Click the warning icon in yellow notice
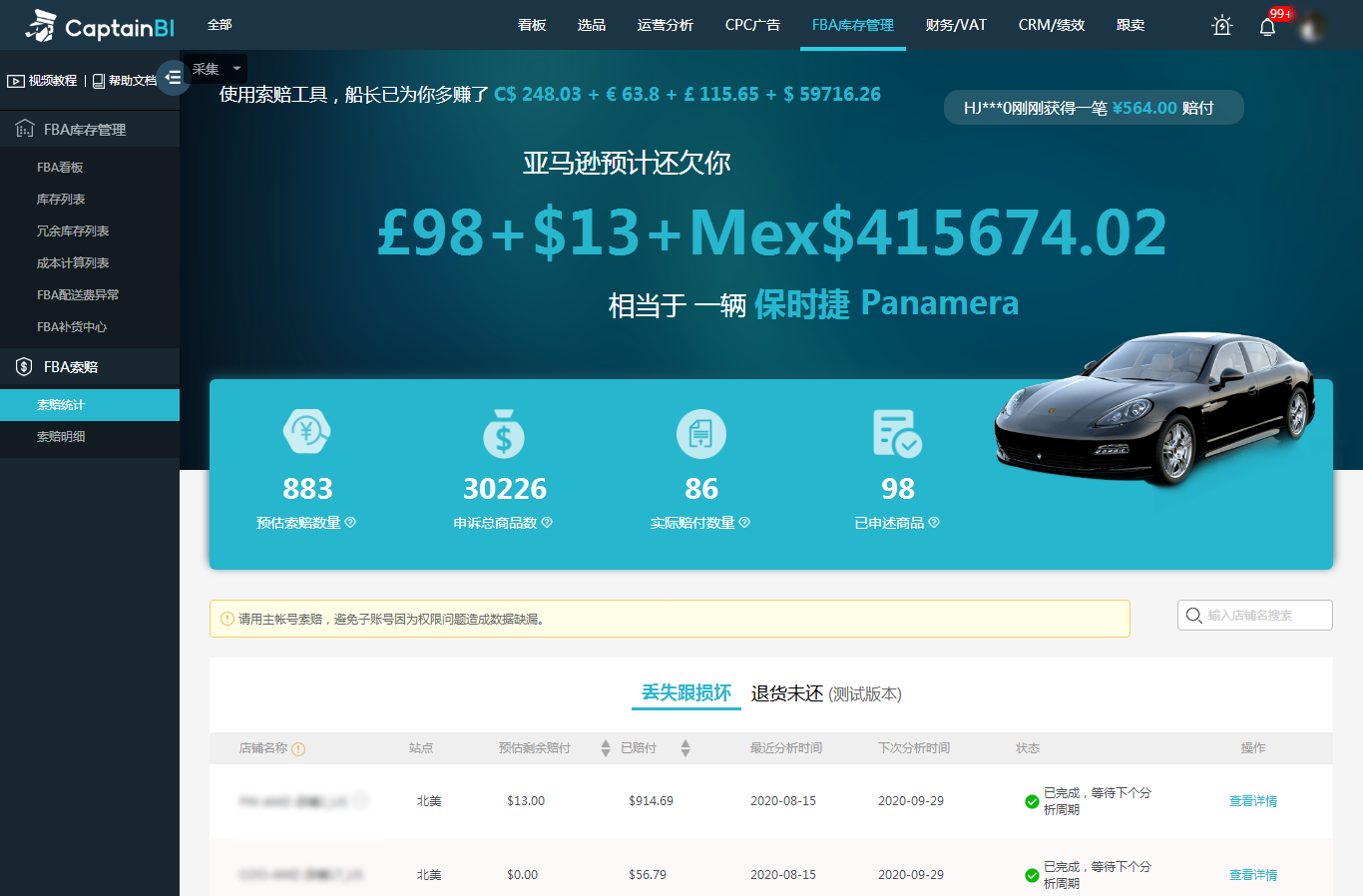 coord(227,619)
